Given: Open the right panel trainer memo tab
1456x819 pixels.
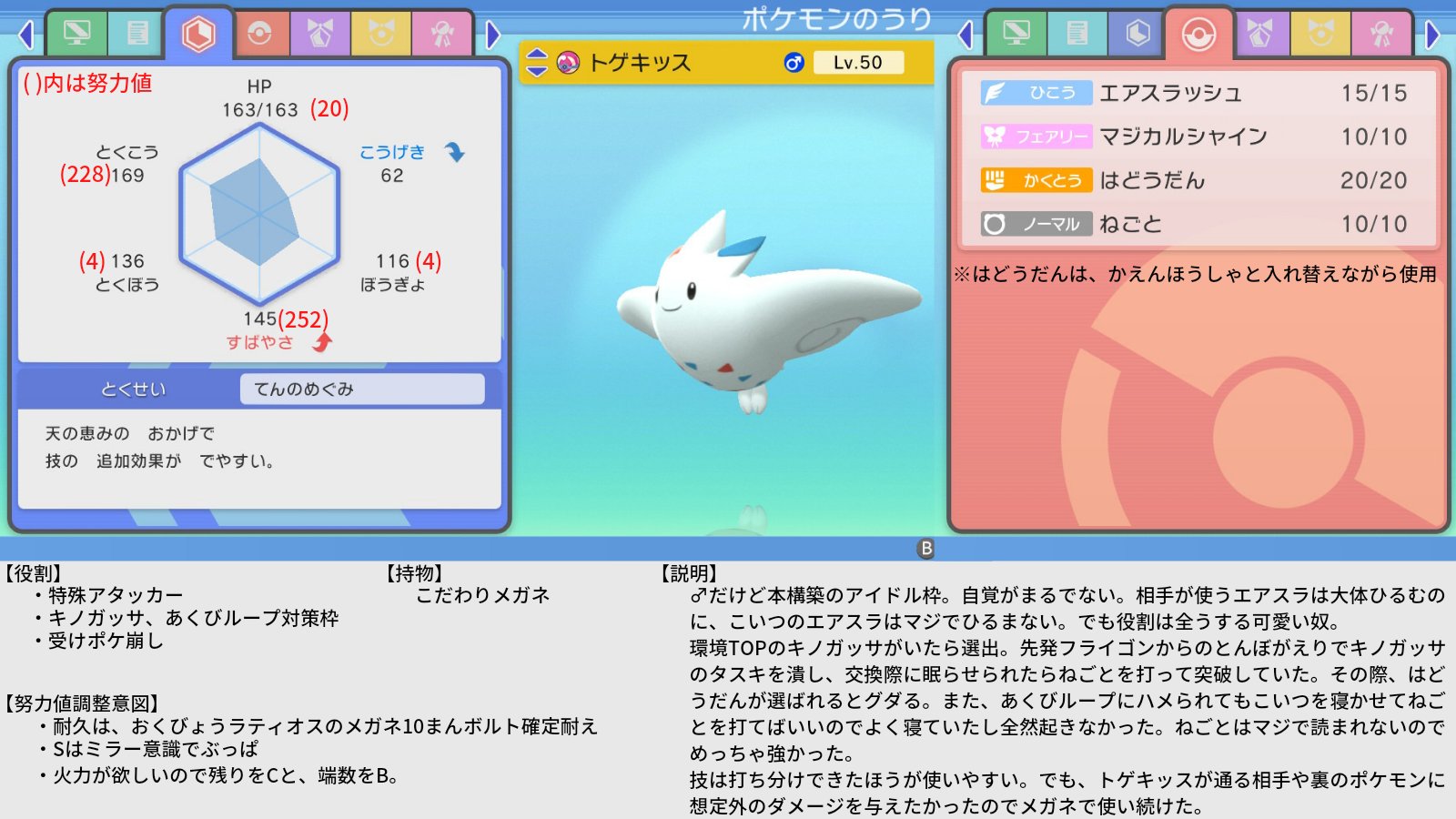Looking at the screenshot, I should (x=1077, y=34).
